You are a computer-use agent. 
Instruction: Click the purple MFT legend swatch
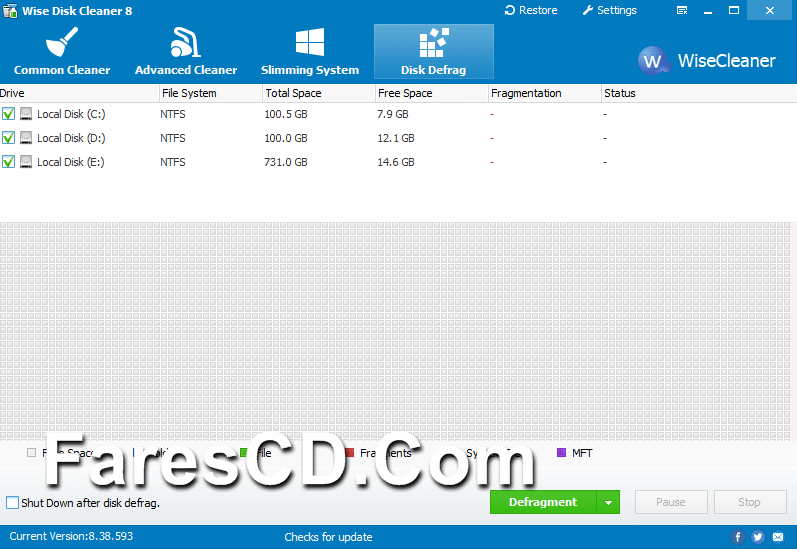561,452
